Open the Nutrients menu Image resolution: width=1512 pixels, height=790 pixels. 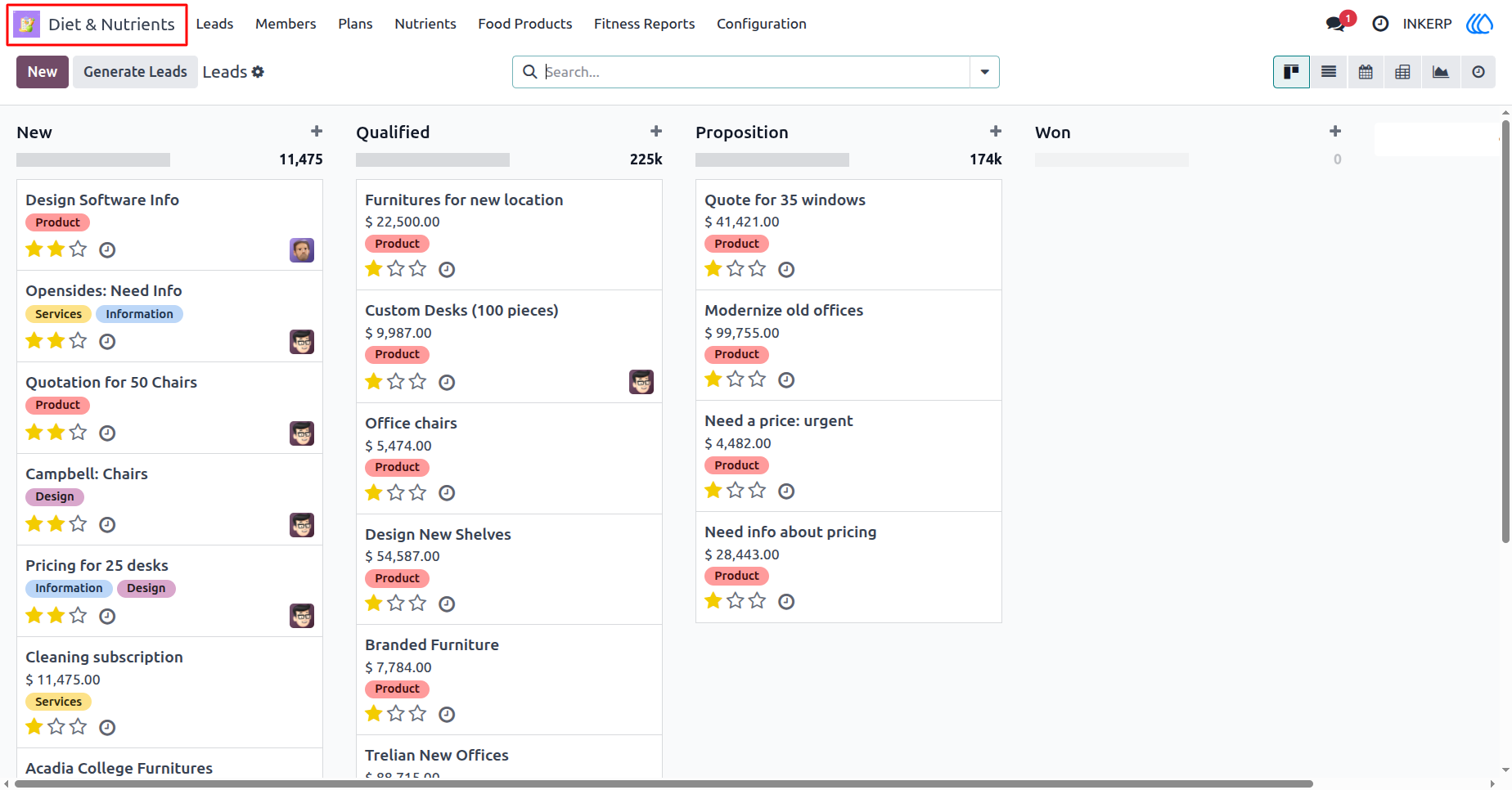click(425, 24)
